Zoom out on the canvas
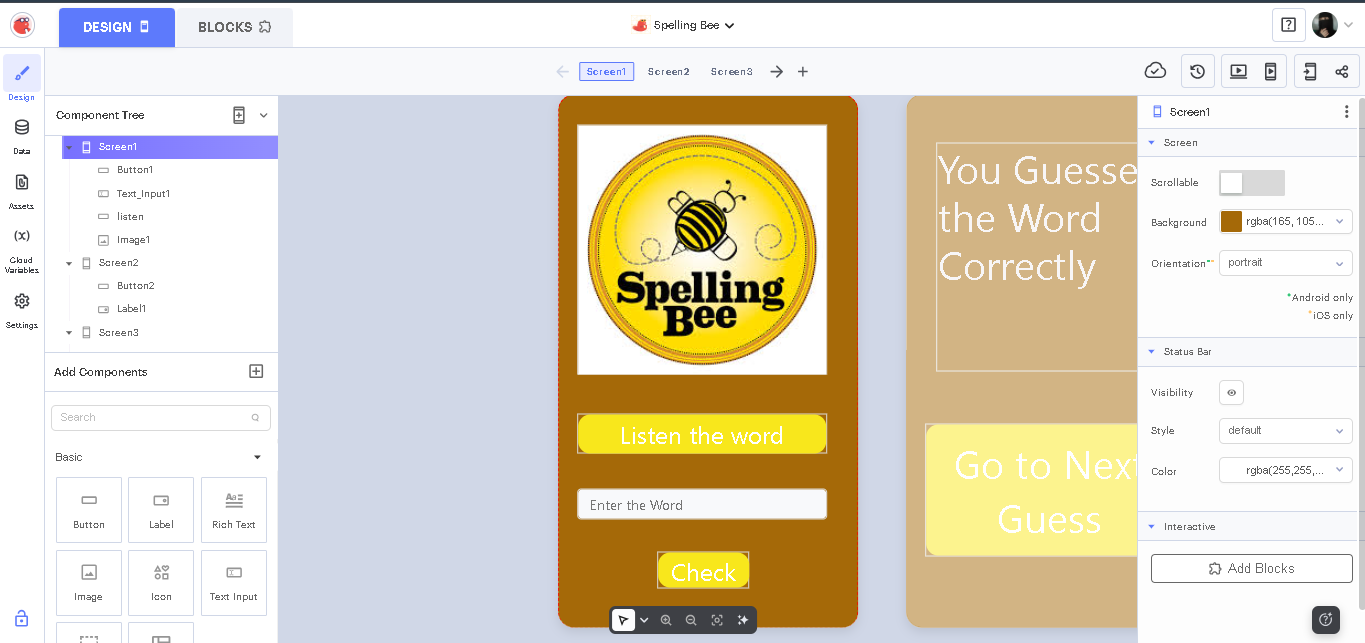This screenshot has width=1365, height=643. click(691, 620)
